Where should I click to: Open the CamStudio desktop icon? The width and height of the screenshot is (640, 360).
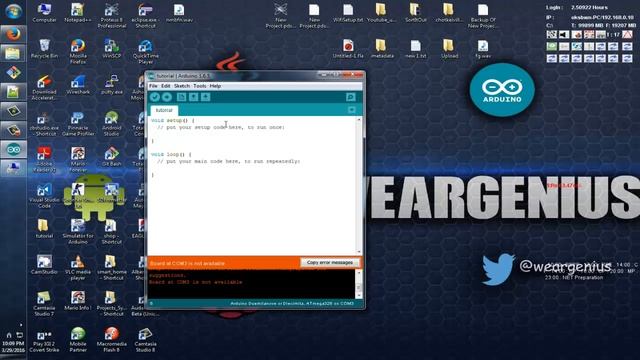coord(44,264)
